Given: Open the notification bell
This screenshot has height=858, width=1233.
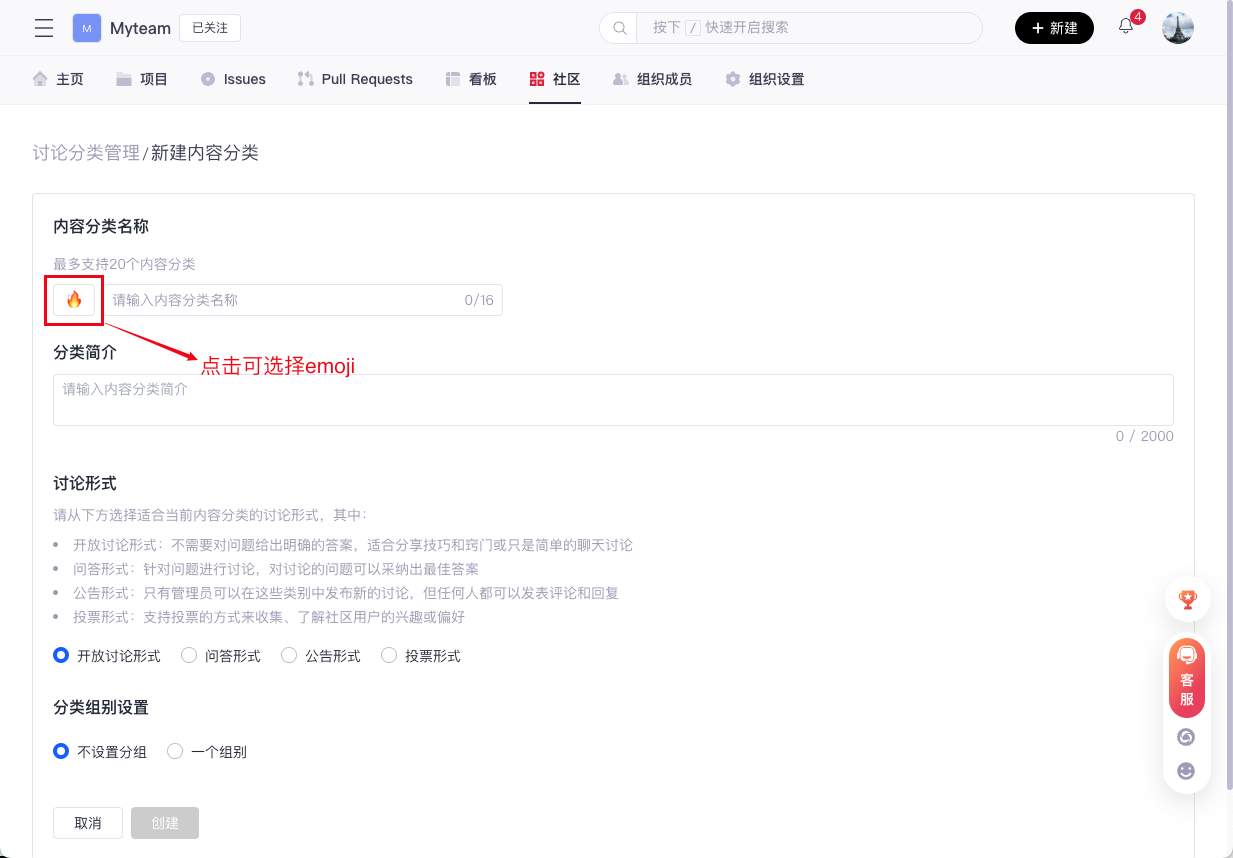Looking at the screenshot, I should (1126, 27).
